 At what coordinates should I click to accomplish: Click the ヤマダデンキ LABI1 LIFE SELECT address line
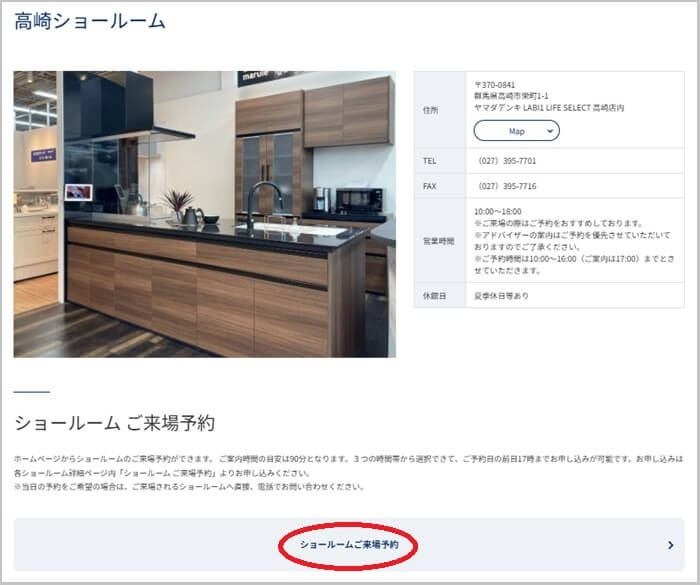[549, 108]
